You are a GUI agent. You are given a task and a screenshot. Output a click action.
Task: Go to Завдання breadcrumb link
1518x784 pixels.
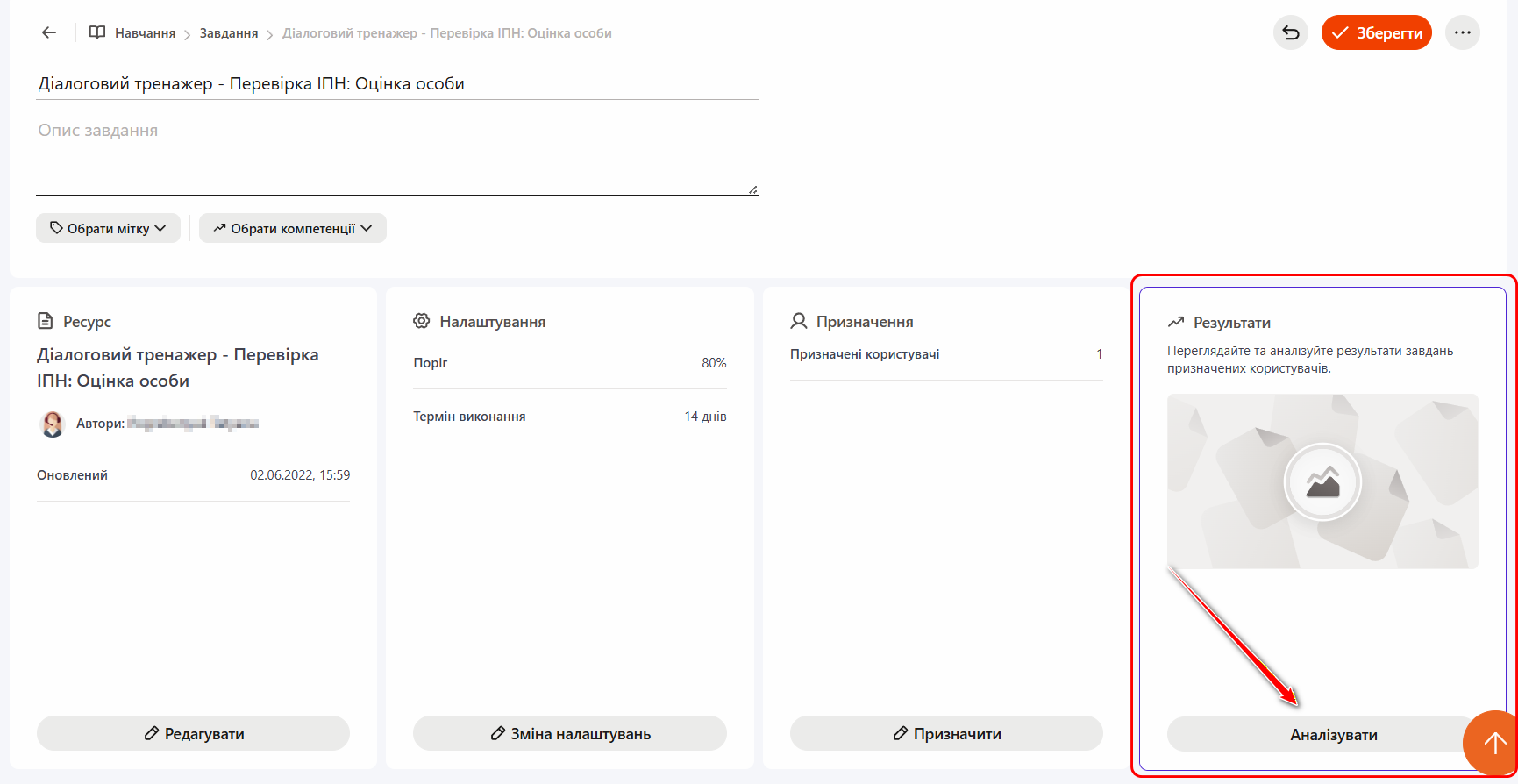point(229,33)
